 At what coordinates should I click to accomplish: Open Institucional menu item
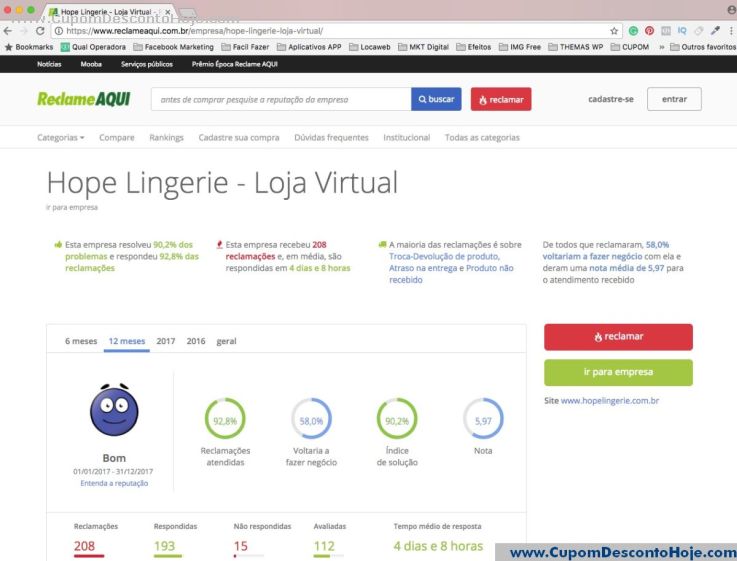pos(407,138)
